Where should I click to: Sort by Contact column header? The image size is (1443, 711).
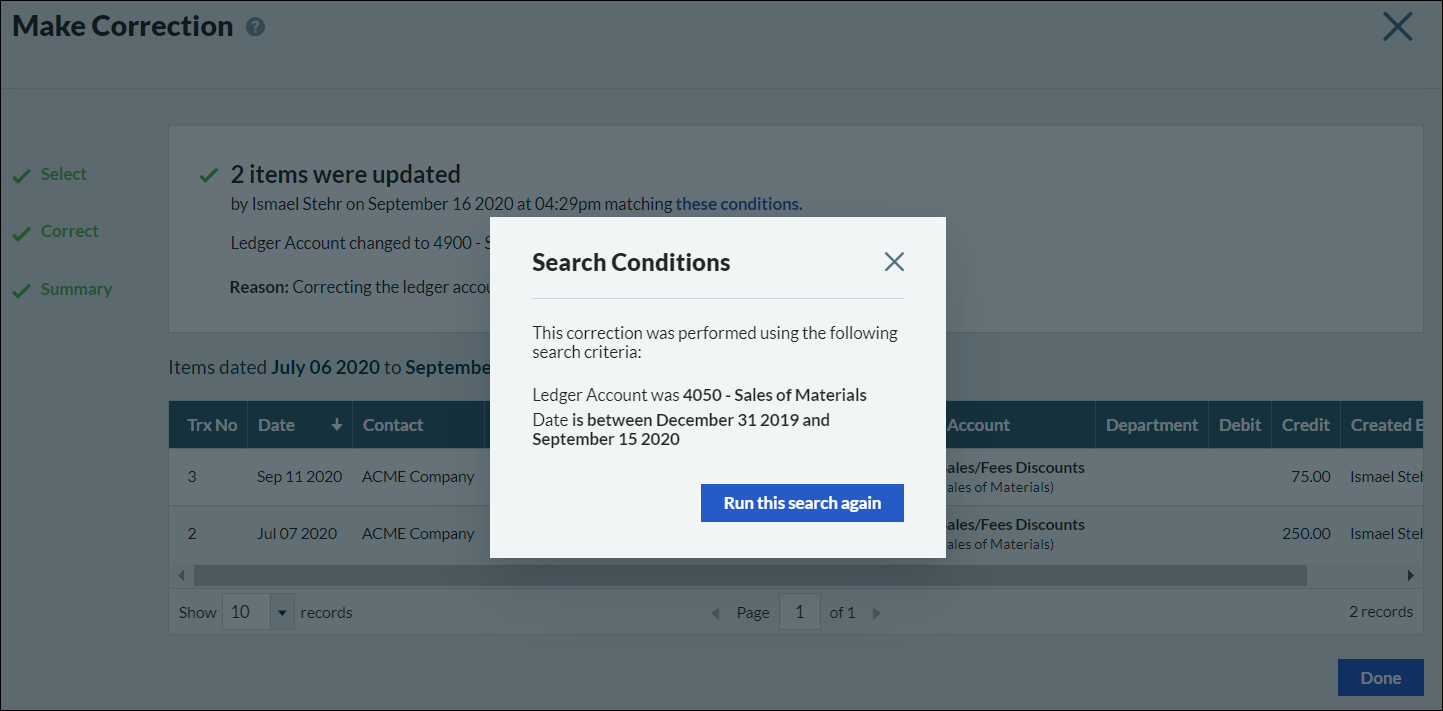(393, 425)
